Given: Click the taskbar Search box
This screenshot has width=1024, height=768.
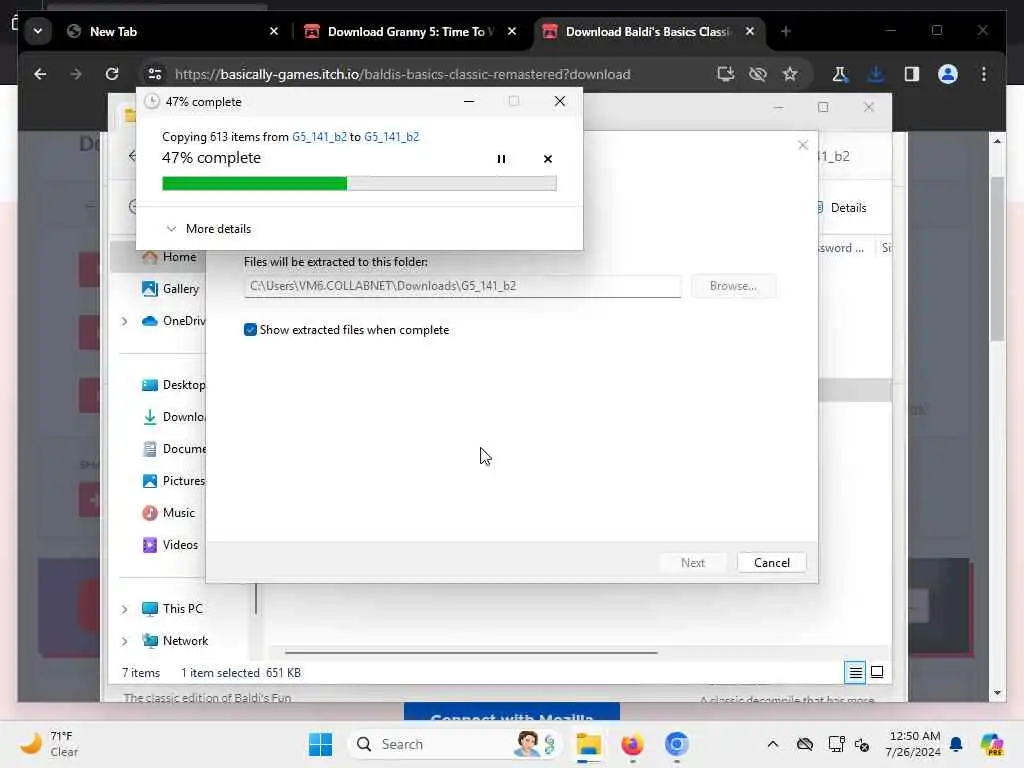Looking at the screenshot, I should [x=455, y=744].
